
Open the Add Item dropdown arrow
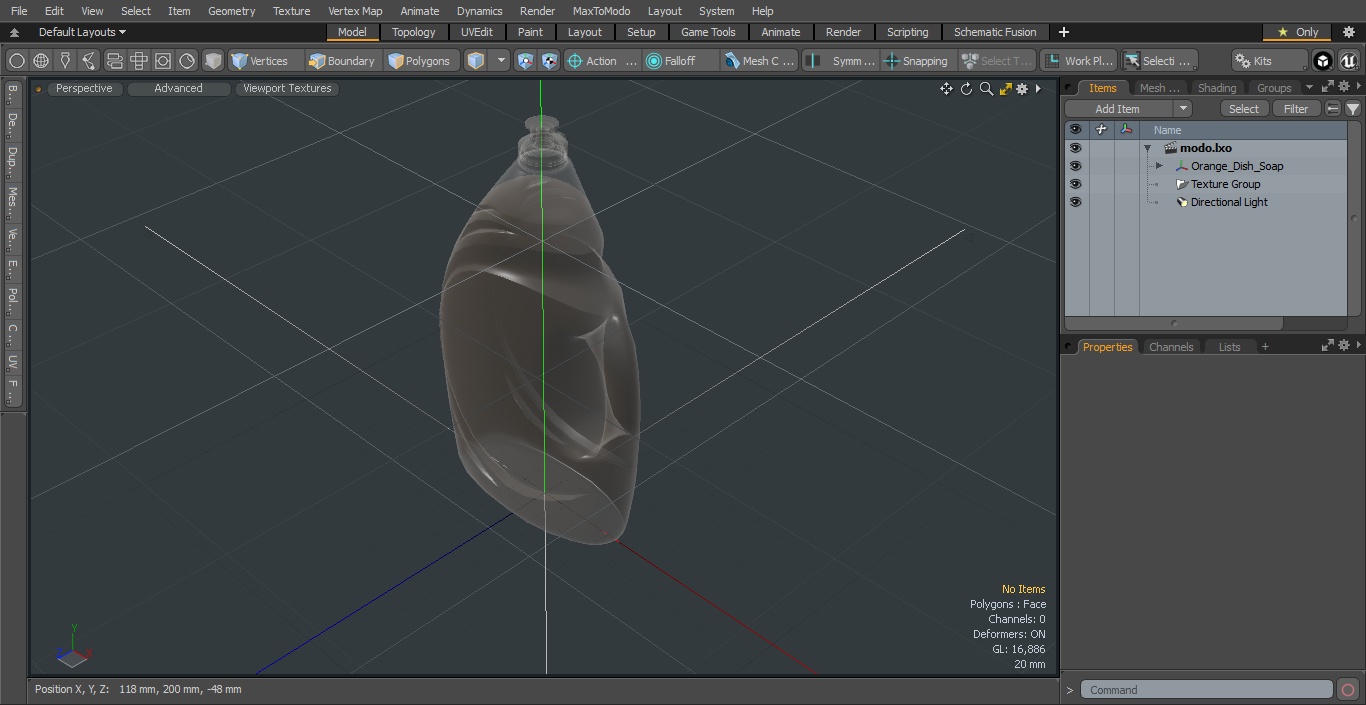[x=1183, y=109]
